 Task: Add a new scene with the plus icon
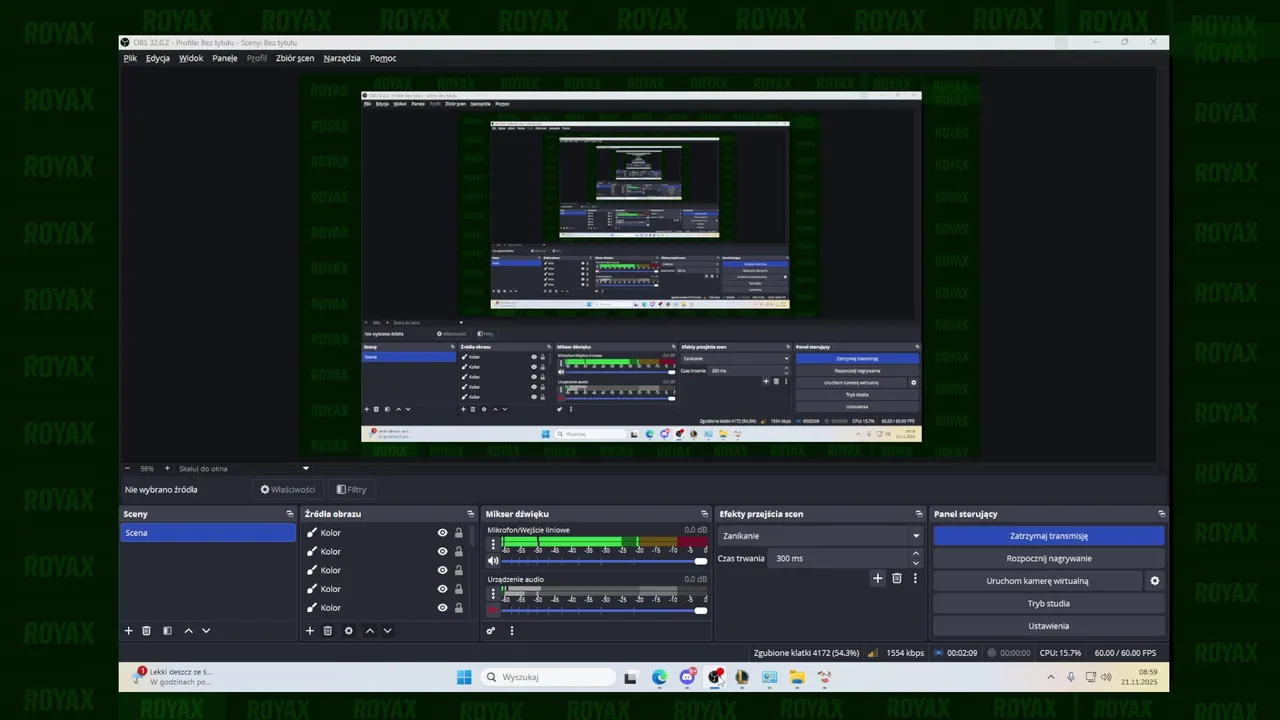click(x=128, y=631)
